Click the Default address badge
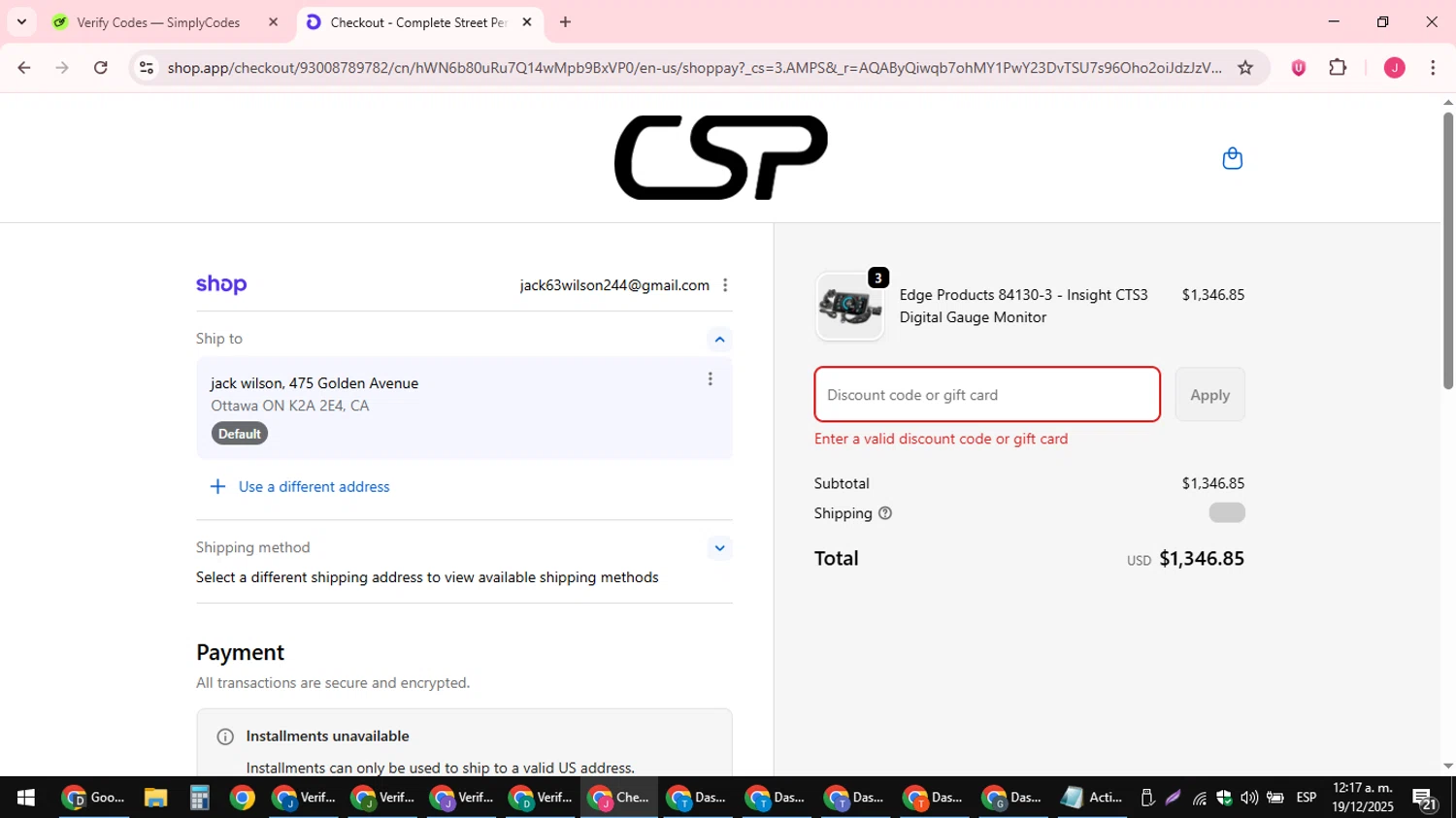 click(239, 434)
